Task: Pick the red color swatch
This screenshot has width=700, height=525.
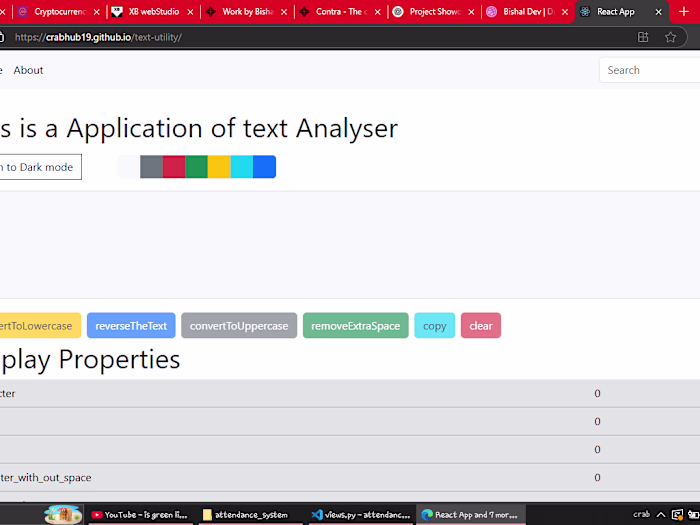Action: [x=174, y=167]
